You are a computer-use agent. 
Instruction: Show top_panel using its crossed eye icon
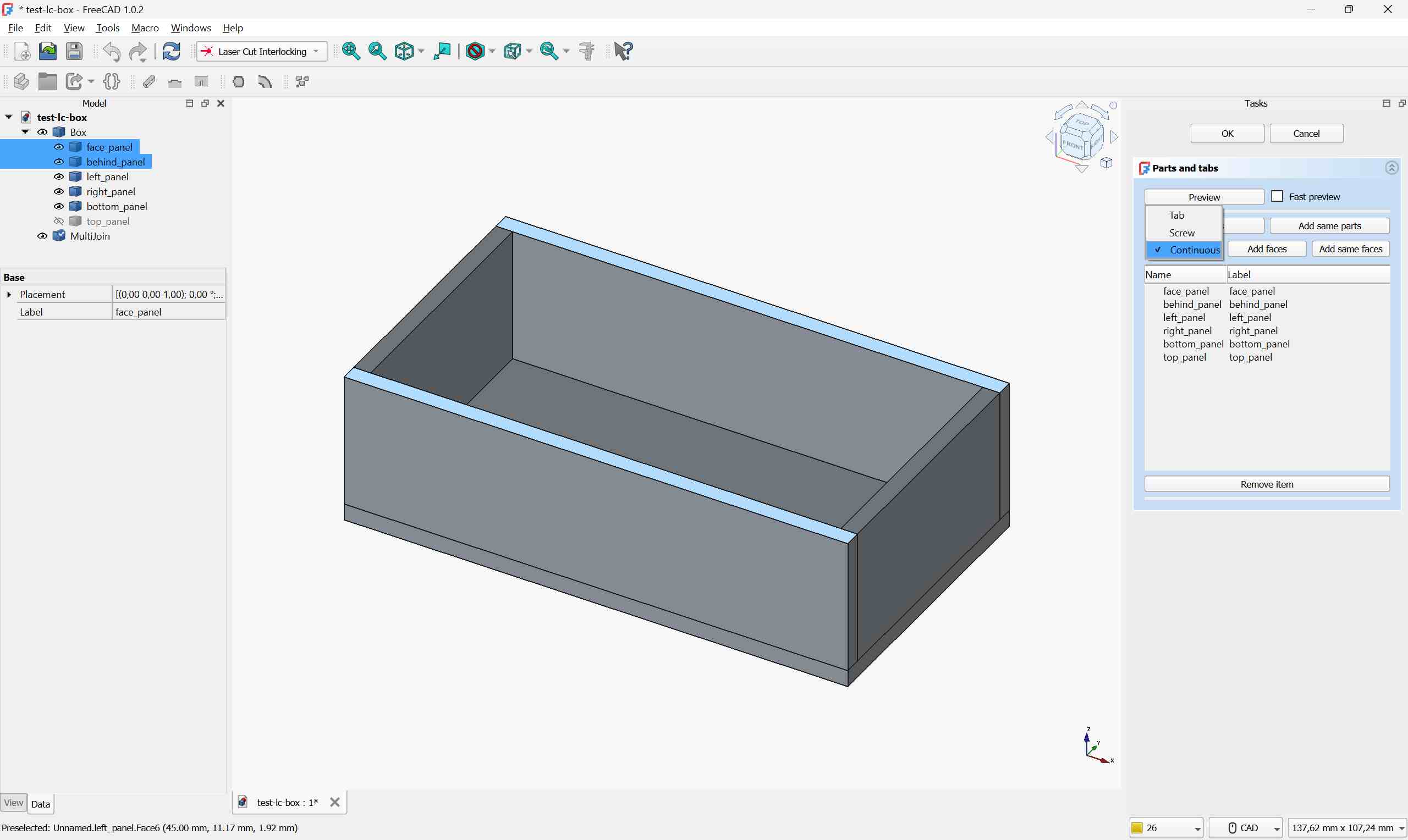[x=59, y=222]
